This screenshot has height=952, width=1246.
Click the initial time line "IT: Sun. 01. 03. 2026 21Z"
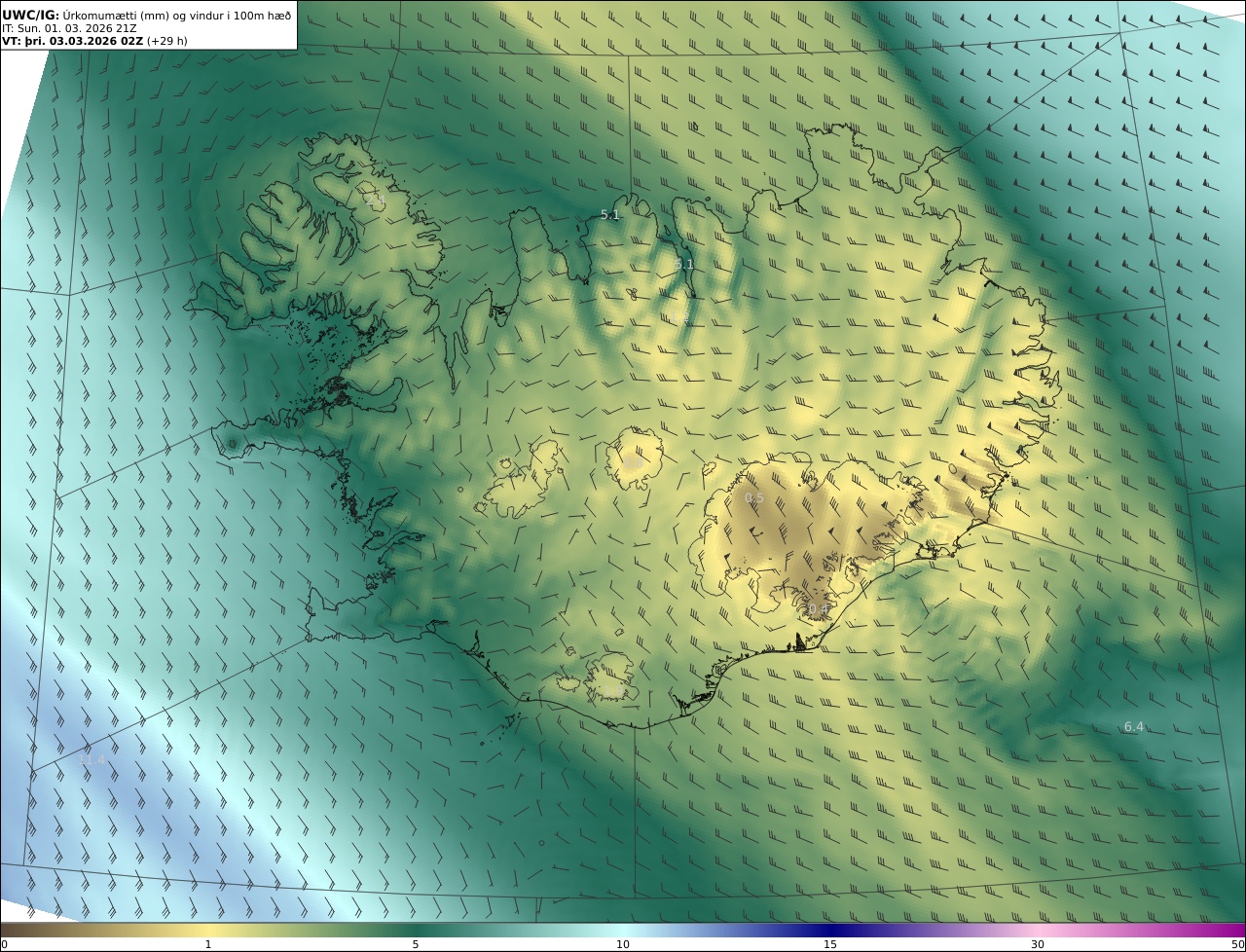[x=69, y=28]
